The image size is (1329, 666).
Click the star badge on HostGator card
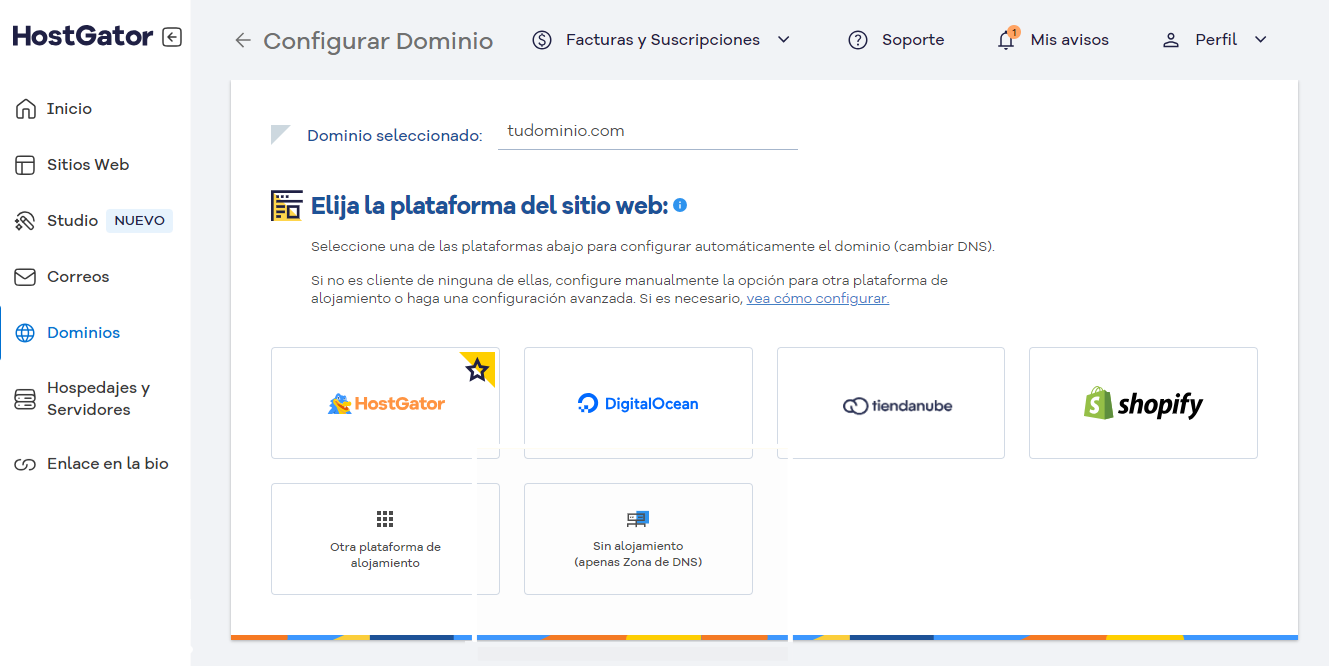tap(477, 369)
